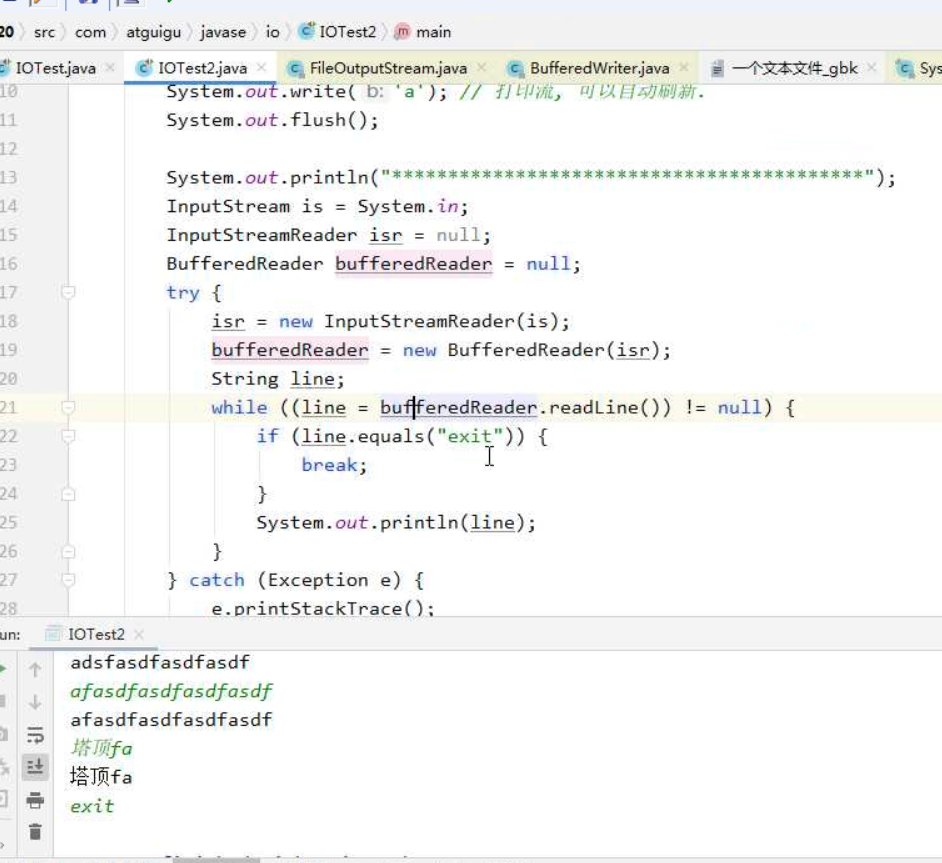Click the Down the Stack Trace arrow
This screenshot has height=863, width=942.
(35, 702)
